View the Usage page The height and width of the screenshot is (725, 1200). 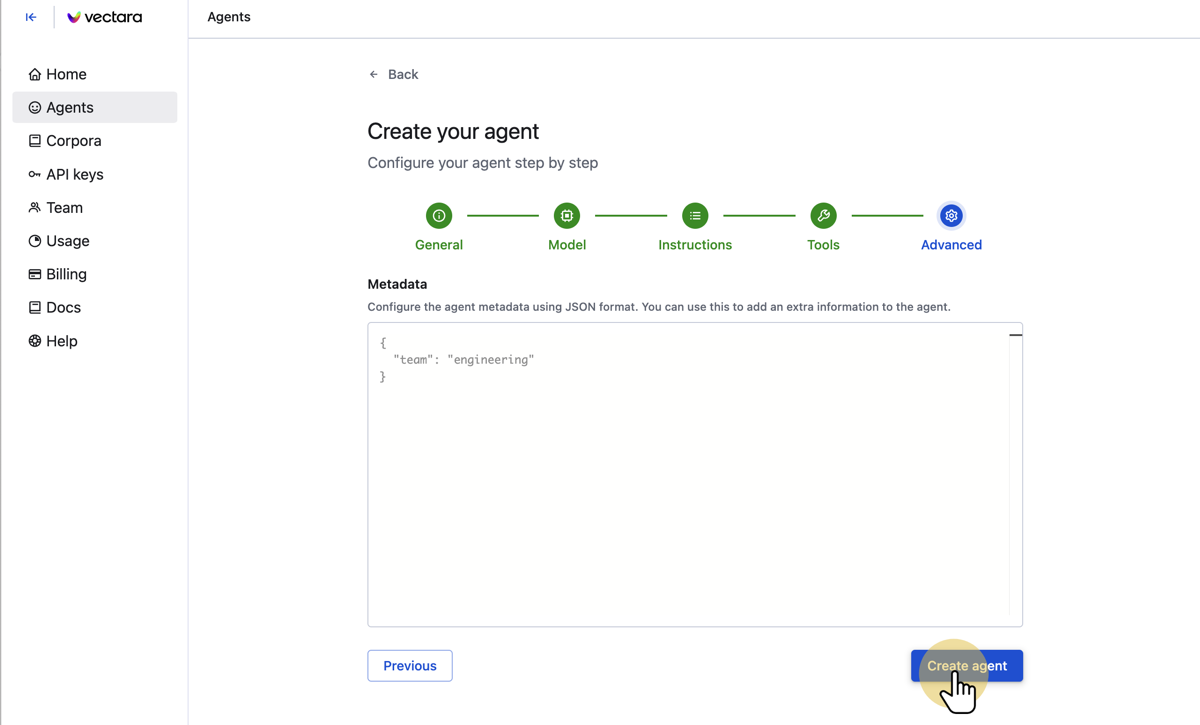coord(67,241)
